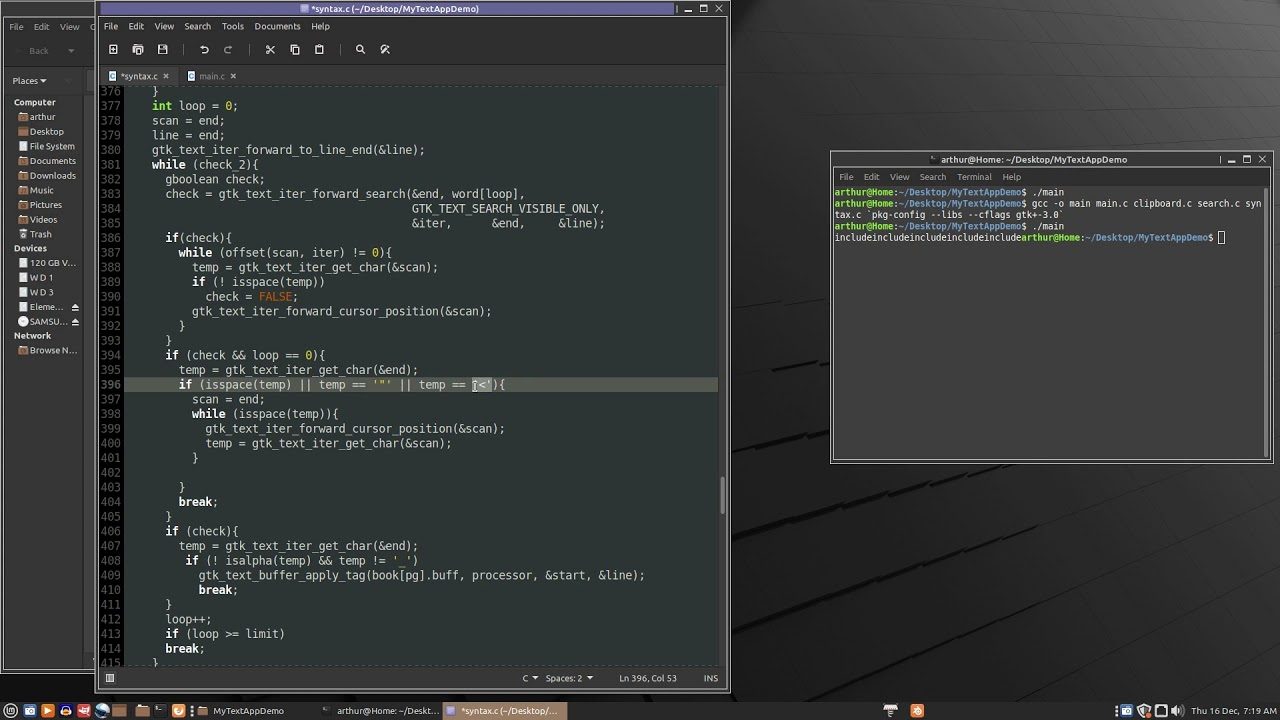Open the Spaces: 2 indentation dropdown
This screenshot has height=720, width=1280.
569,678
